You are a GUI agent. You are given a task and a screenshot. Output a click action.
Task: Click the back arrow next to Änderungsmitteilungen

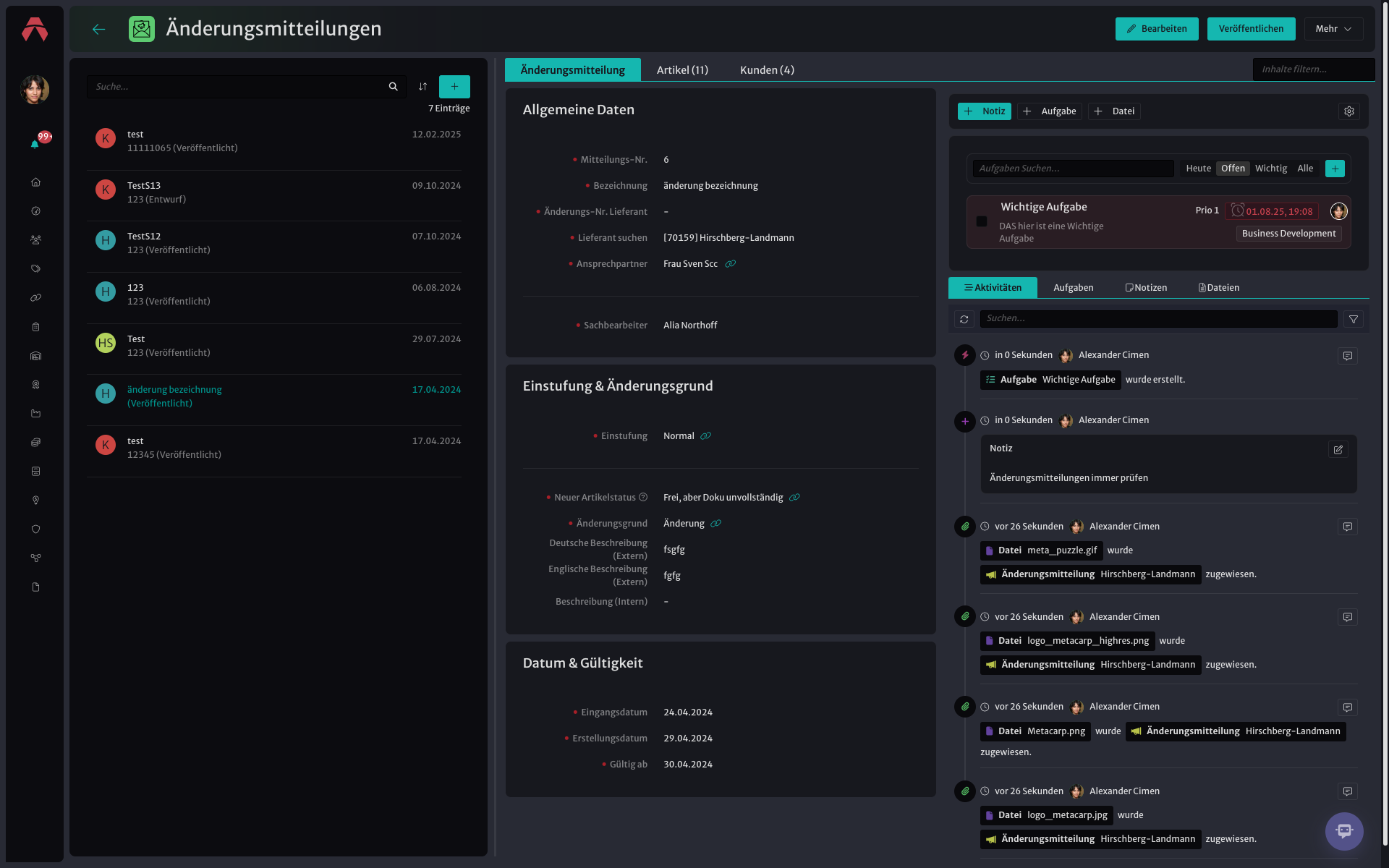99,29
